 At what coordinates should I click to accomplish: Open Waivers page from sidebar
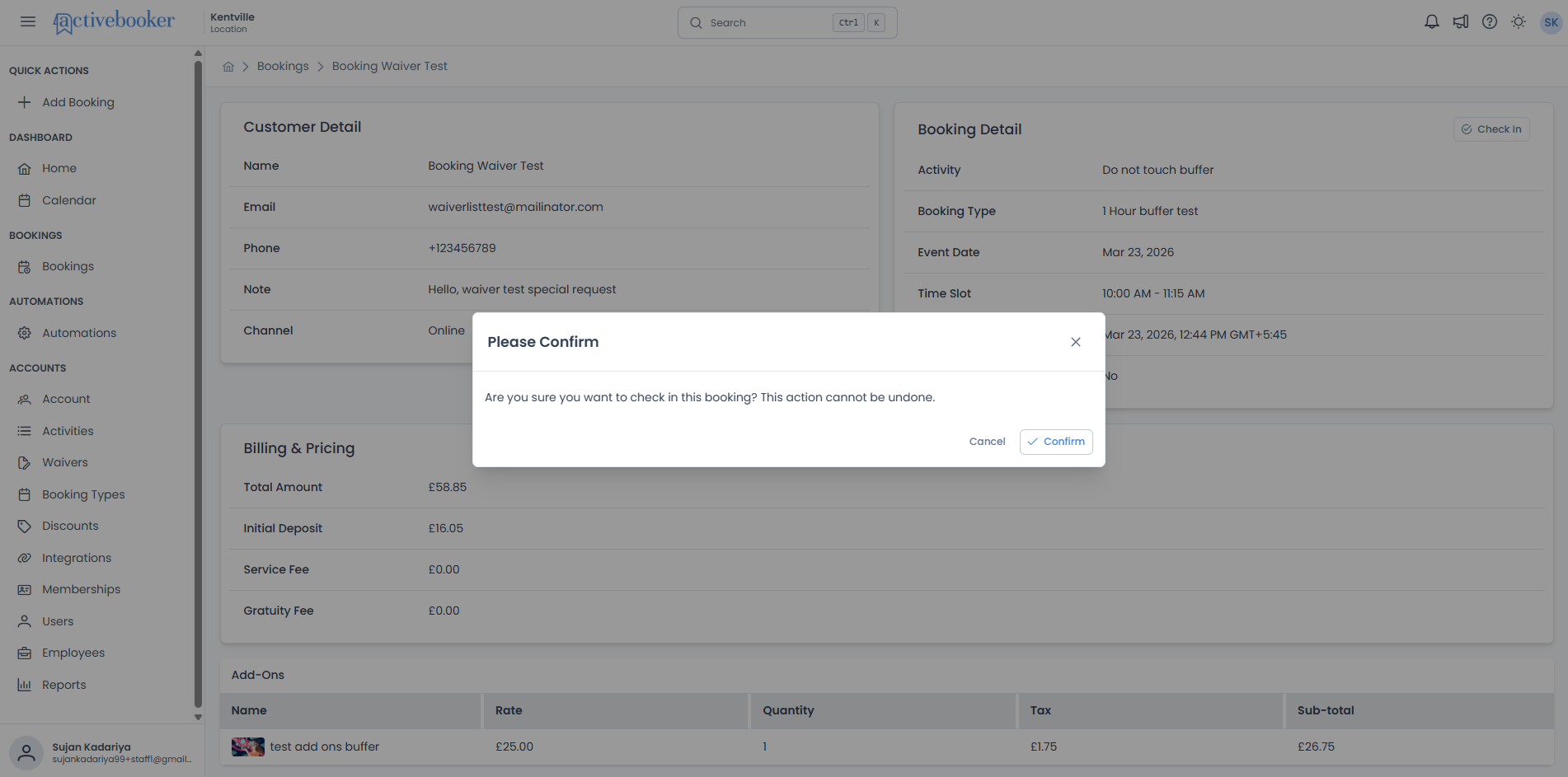click(x=65, y=462)
